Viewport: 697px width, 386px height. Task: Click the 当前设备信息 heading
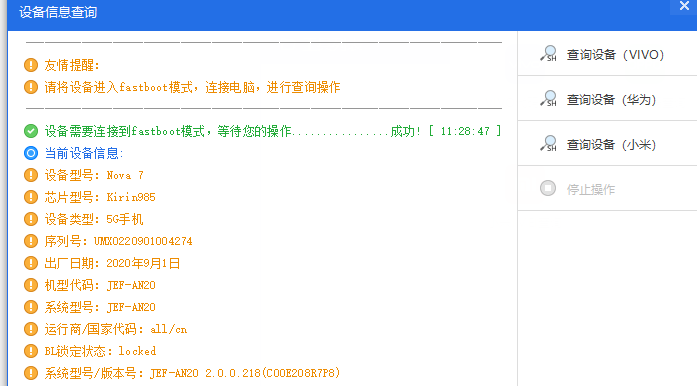coord(84,153)
